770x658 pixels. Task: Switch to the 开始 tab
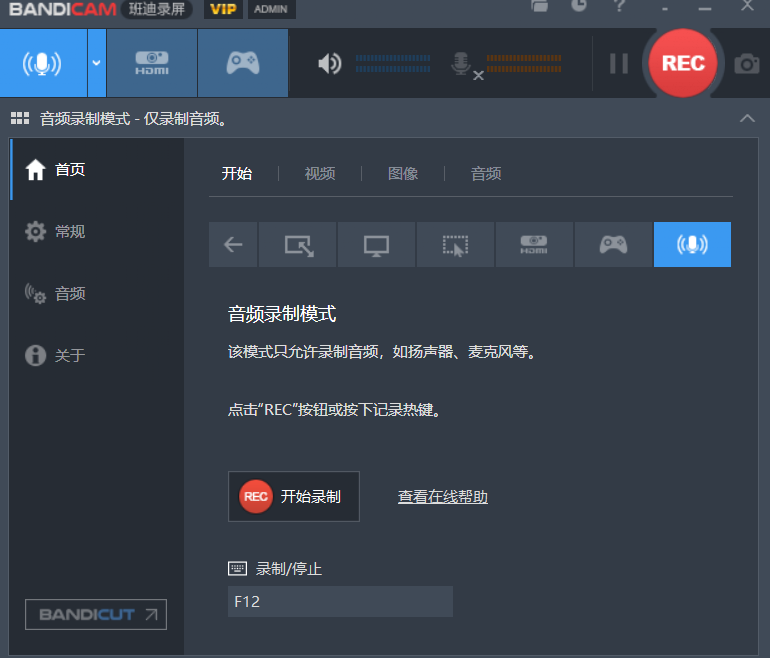[x=237, y=173]
